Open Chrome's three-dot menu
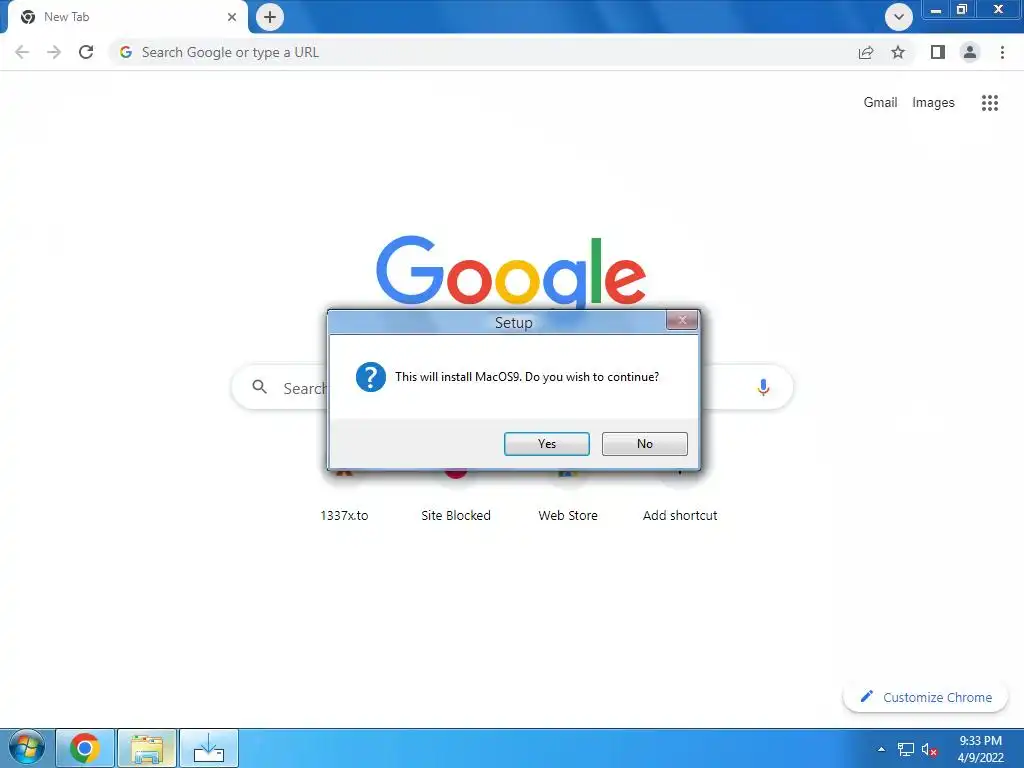This screenshot has height=768, width=1024. 1002,52
